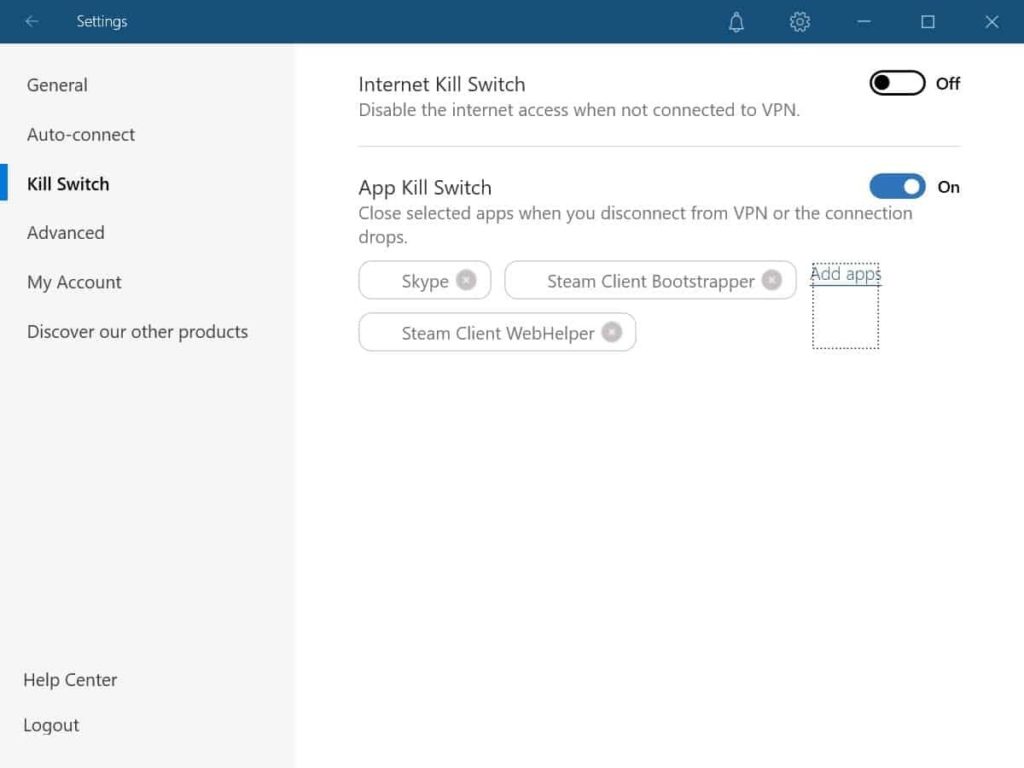Click the back arrow in title bar

[x=32, y=21]
